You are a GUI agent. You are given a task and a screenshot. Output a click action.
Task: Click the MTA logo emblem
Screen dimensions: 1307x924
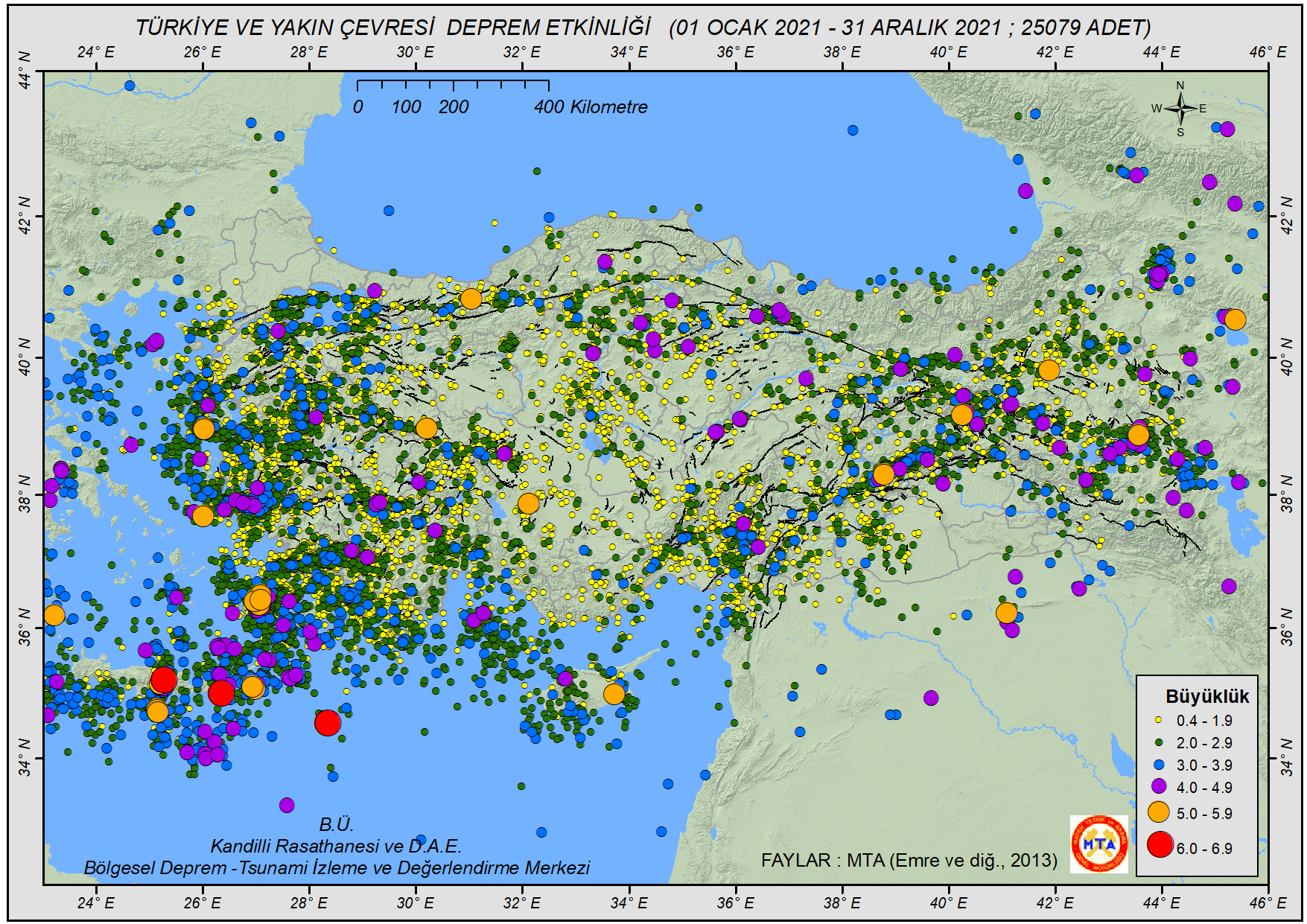pos(1098,844)
